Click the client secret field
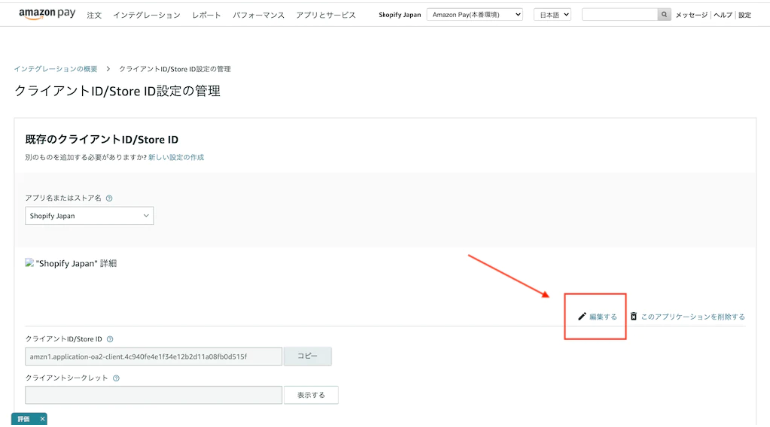This screenshot has width=770, height=427. coord(154,395)
